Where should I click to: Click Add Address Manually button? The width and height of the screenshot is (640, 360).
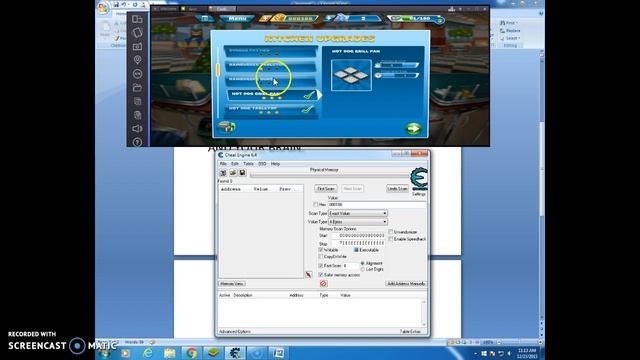tap(406, 284)
